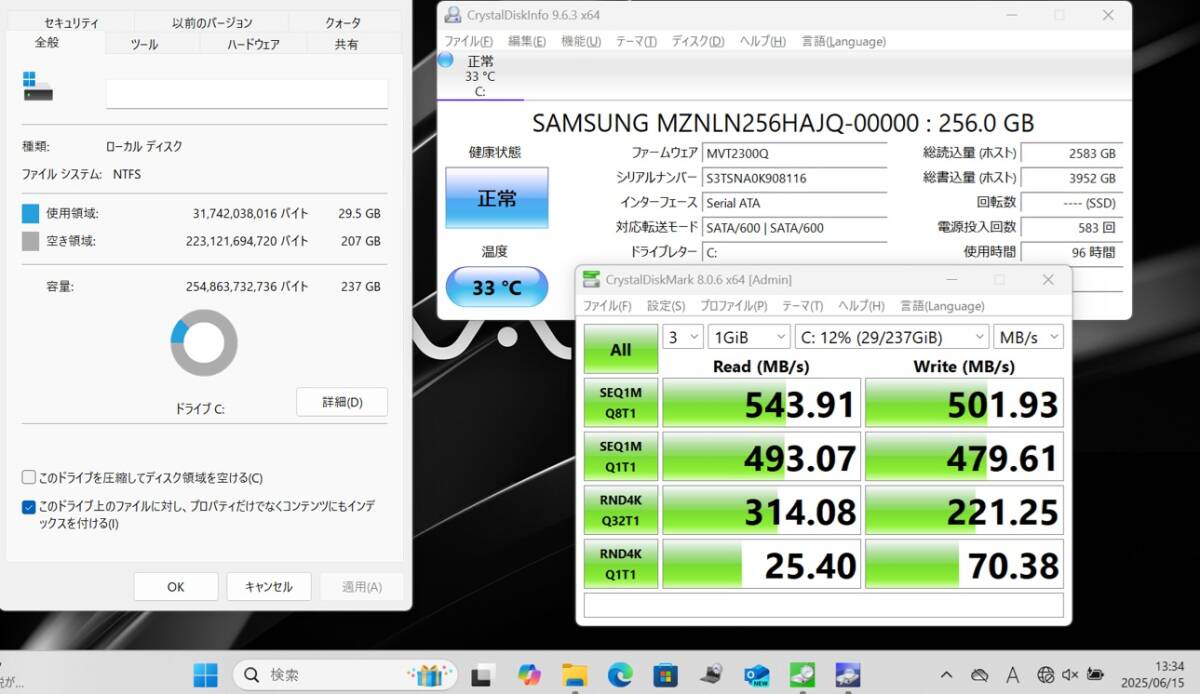
Task: Click the drive name field in properties
Action: tap(247, 94)
